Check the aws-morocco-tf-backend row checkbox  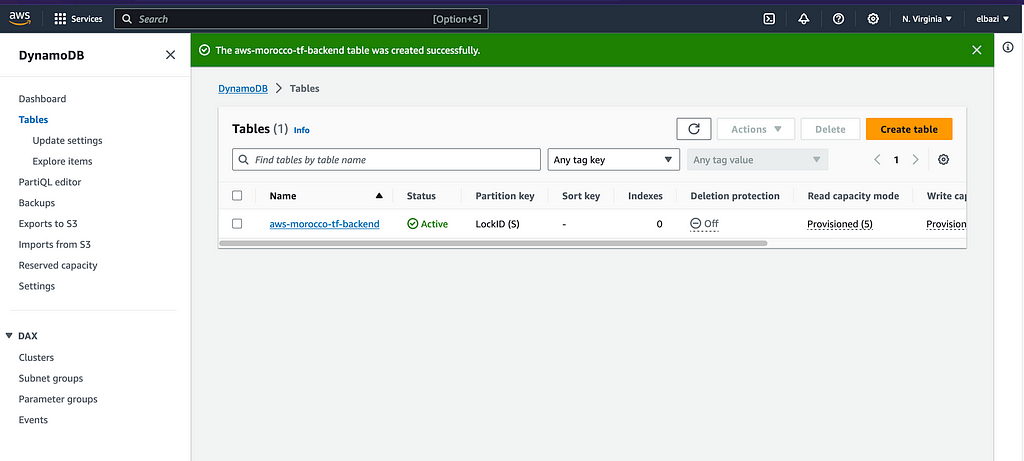[x=237, y=223]
